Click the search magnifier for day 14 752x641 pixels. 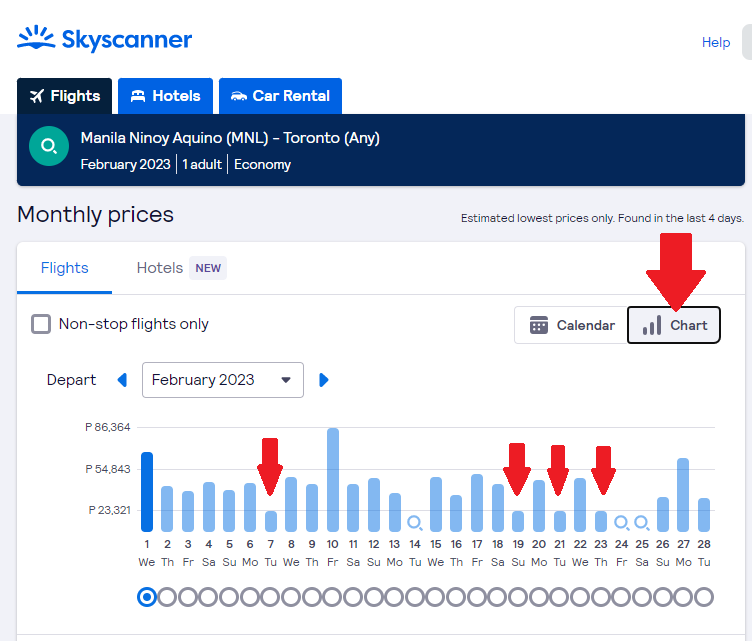pos(415,523)
